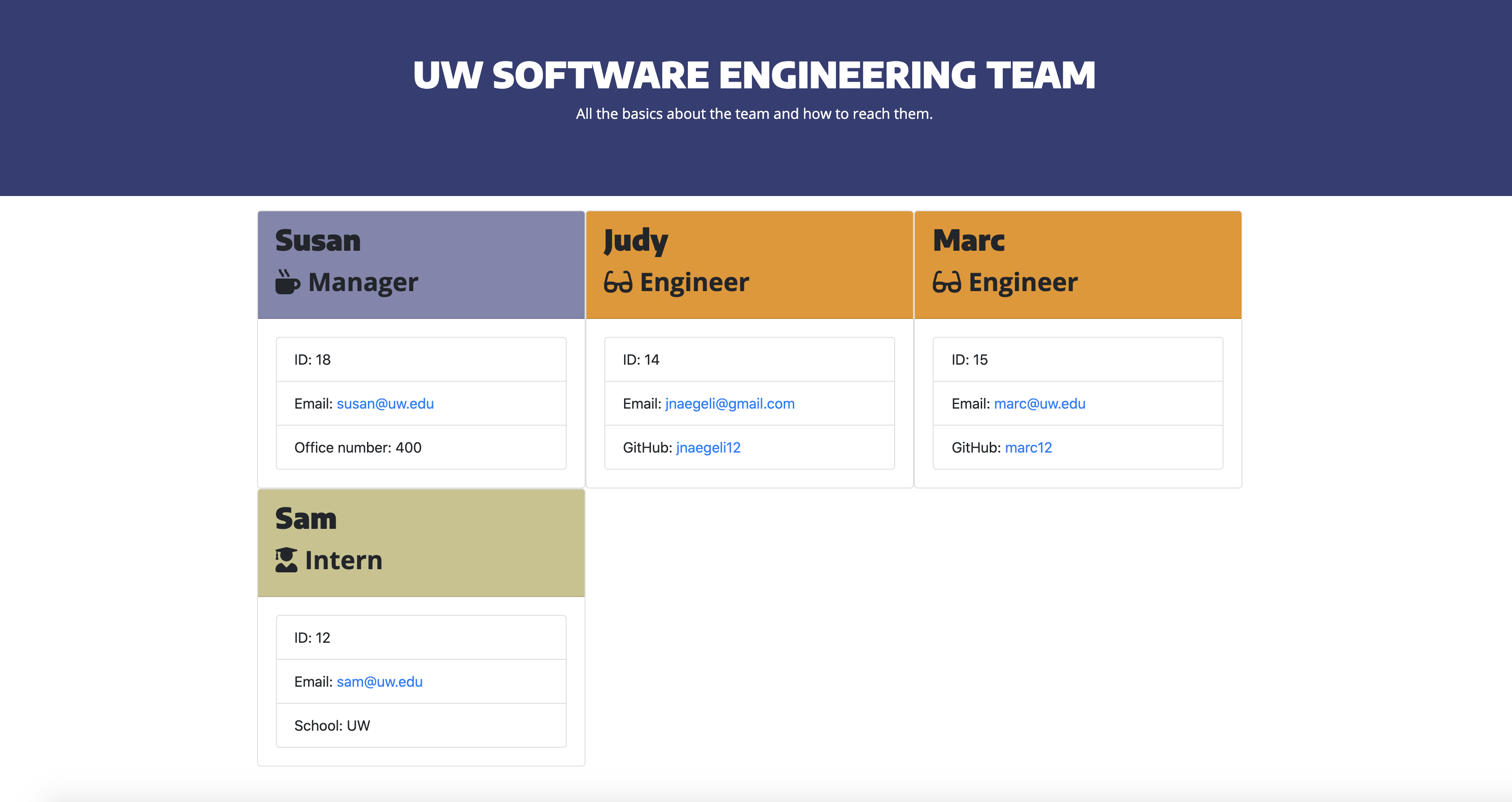Open Judy's GitHub profile jnaegeli12

click(708, 447)
